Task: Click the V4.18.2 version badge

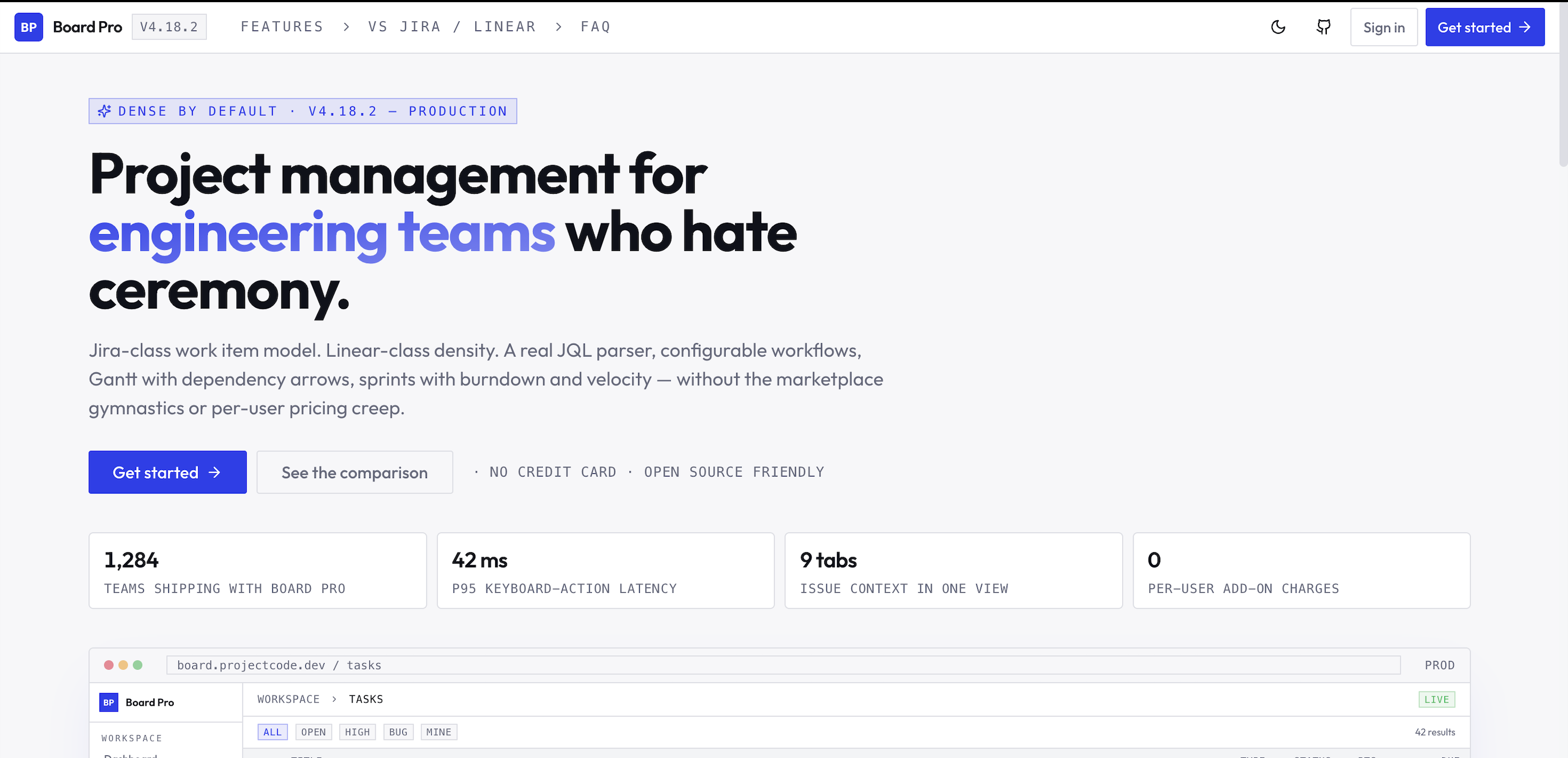Action: (169, 27)
